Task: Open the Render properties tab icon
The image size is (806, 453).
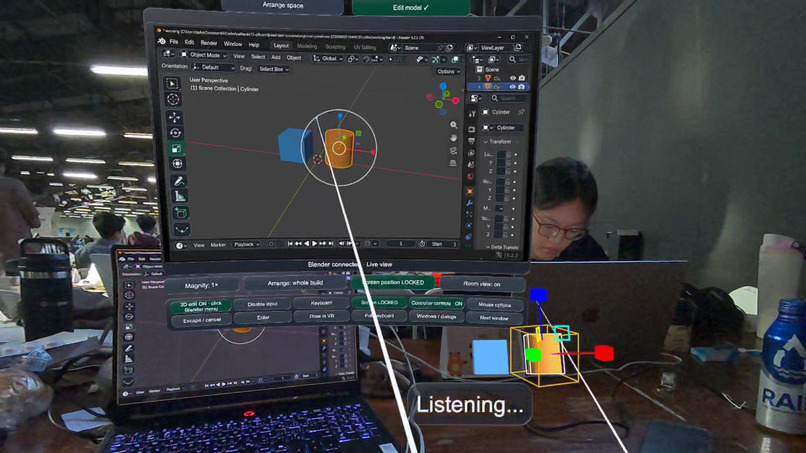Action: pos(471,129)
